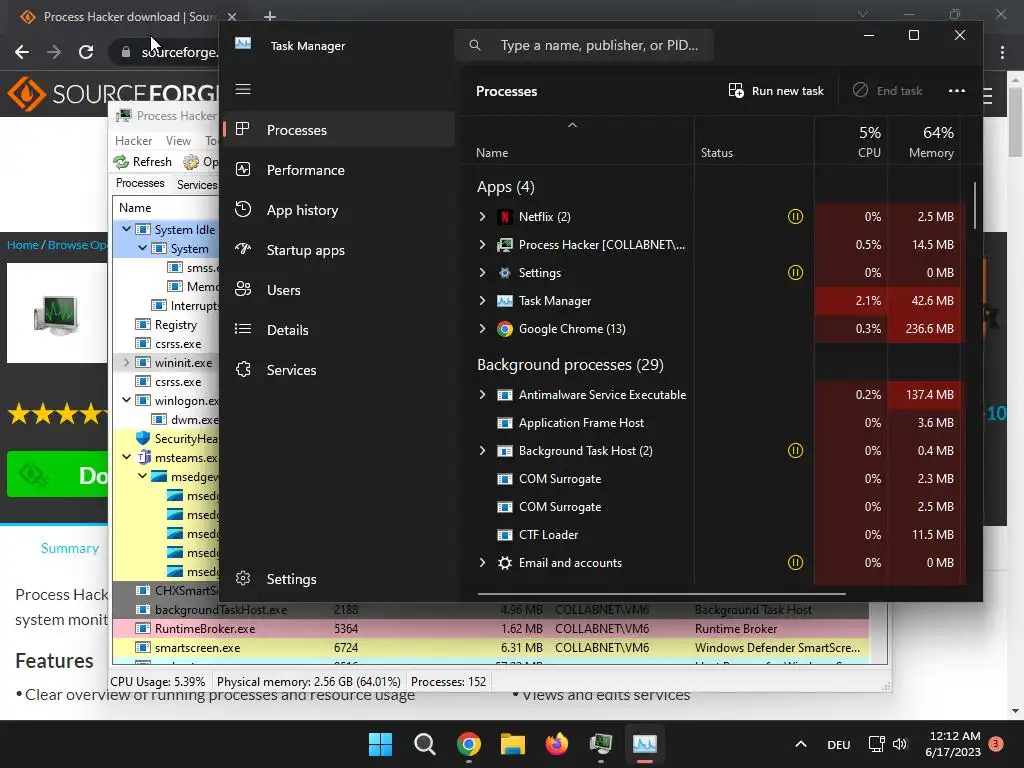
Task: Select smartscreen.exe row in Process Hacker
Action: pos(490,647)
